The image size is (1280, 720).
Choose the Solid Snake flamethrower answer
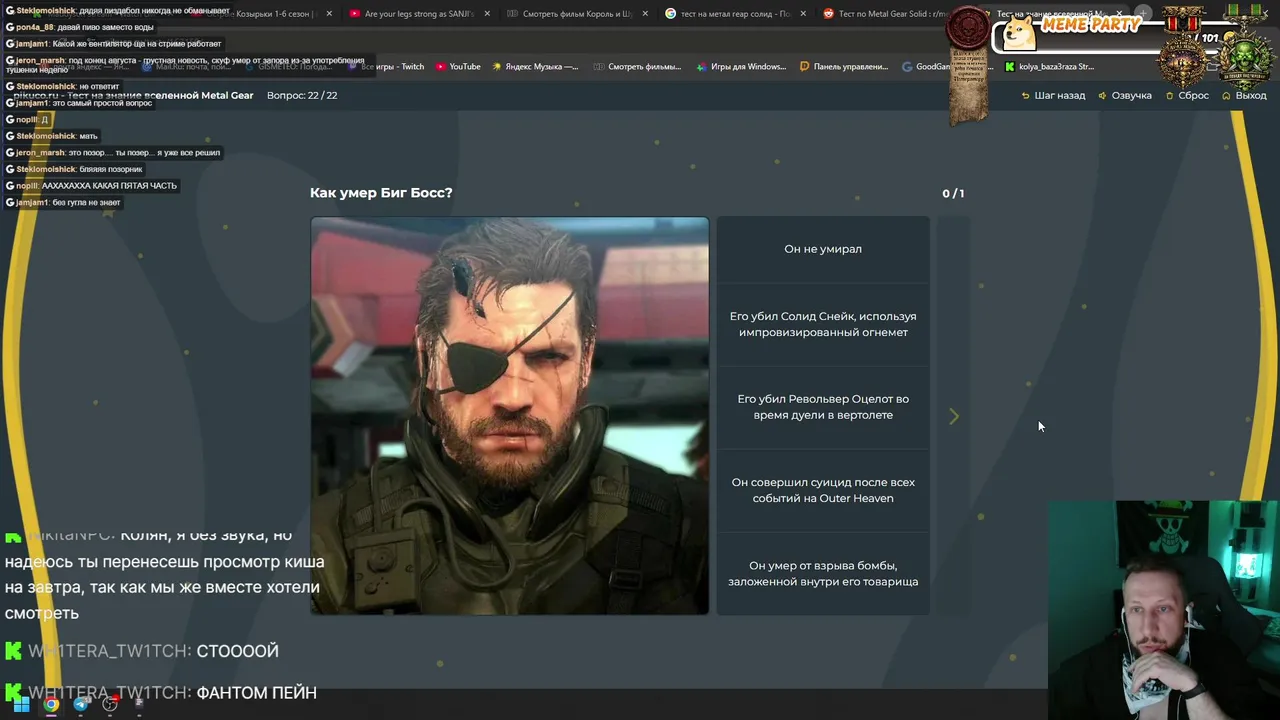[x=823, y=324]
